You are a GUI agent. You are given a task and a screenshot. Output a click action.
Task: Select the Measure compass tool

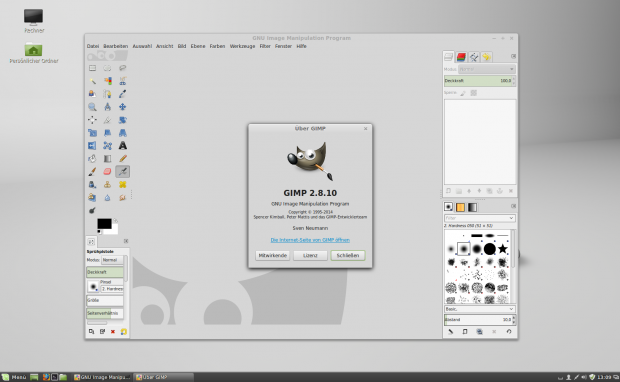[x=107, y=107]
